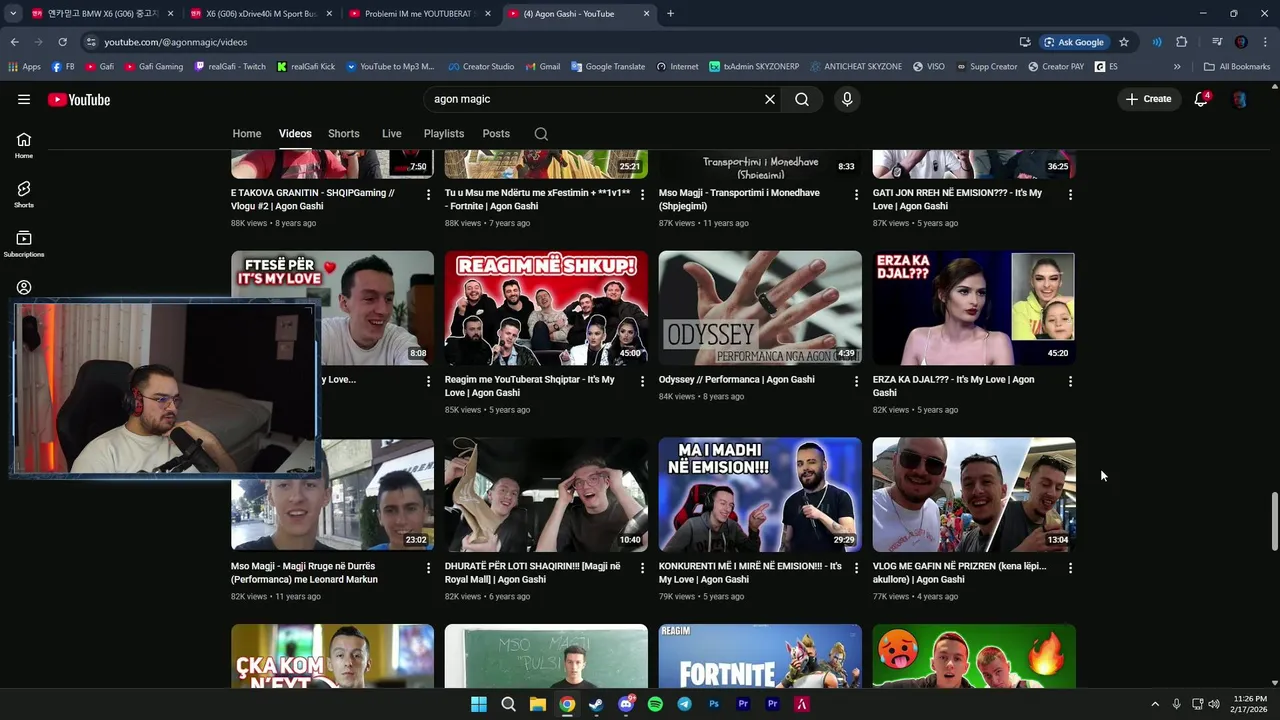Open options menu for VLOG ME GAFIN video

point(1070,568)
